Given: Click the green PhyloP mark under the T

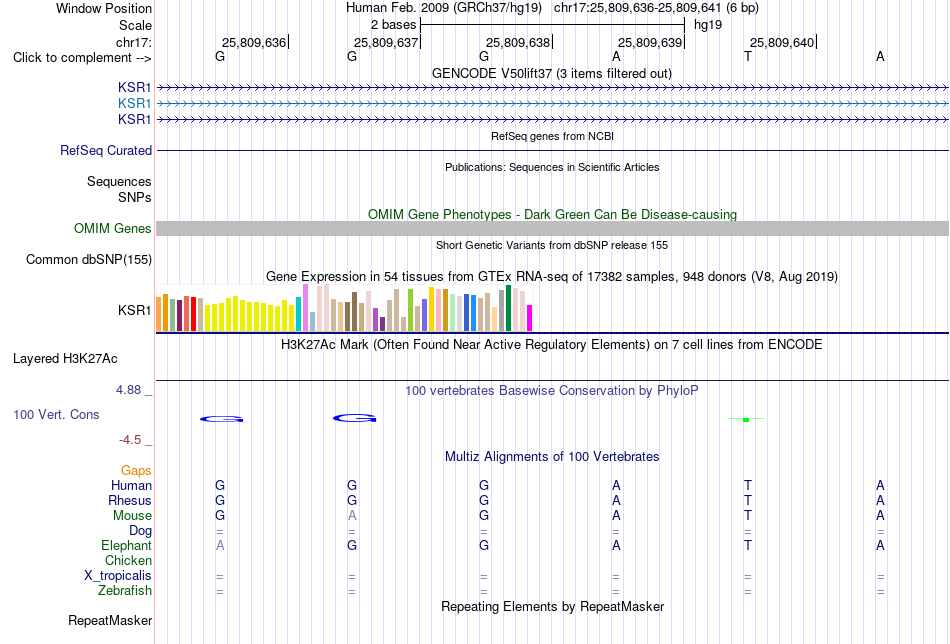Looking at the screenshot, I should (746, 419).
